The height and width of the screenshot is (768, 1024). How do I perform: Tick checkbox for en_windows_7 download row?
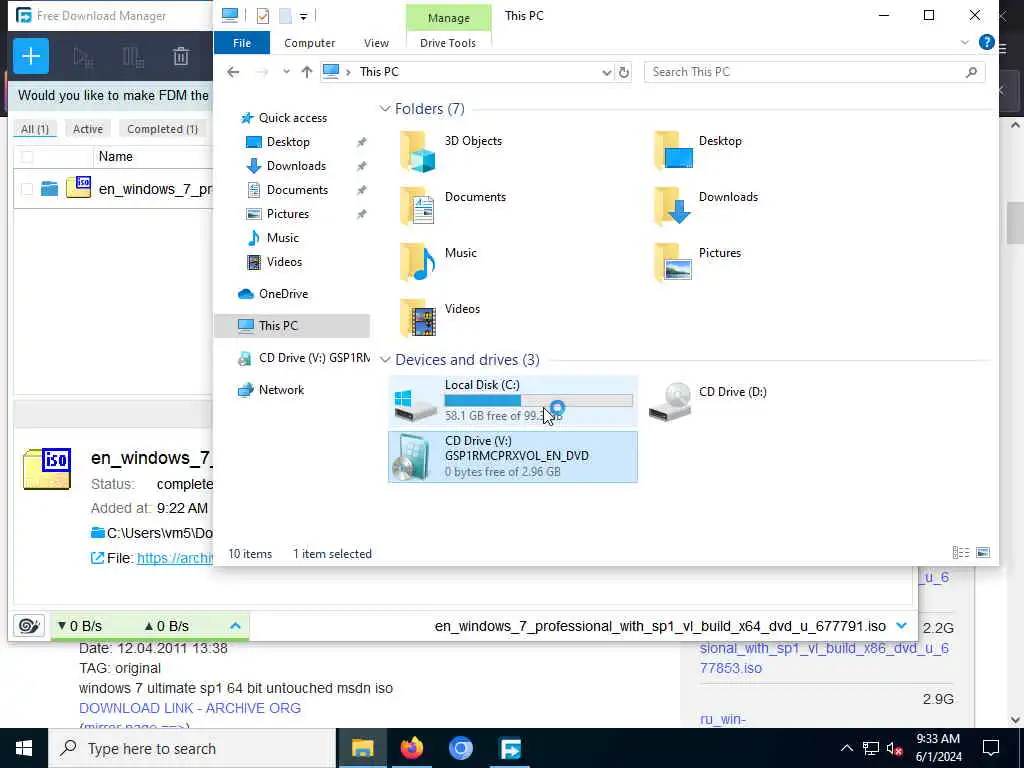[x=27, y=189]
